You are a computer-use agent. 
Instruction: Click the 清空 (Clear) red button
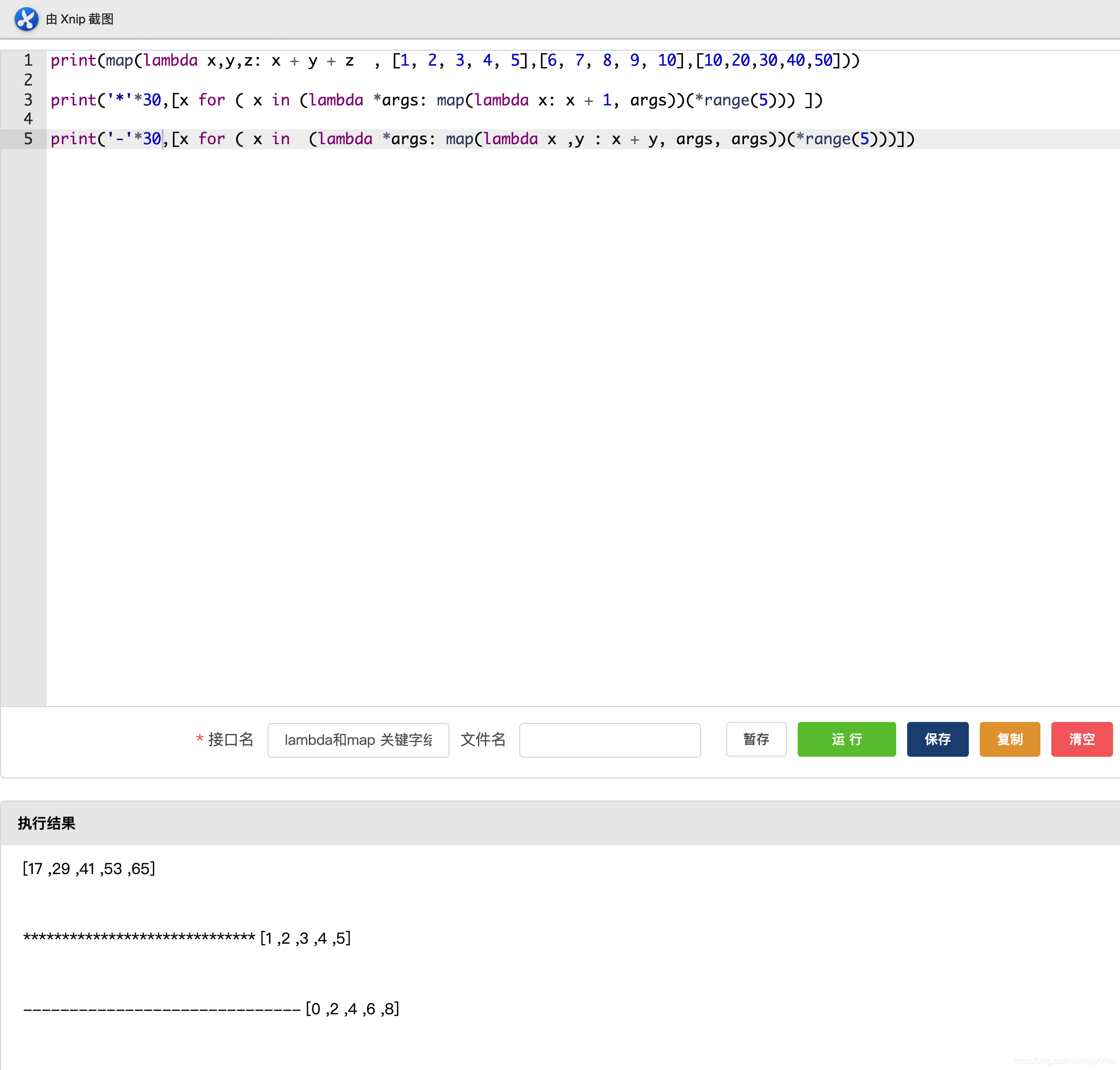tap(1081, 739)
